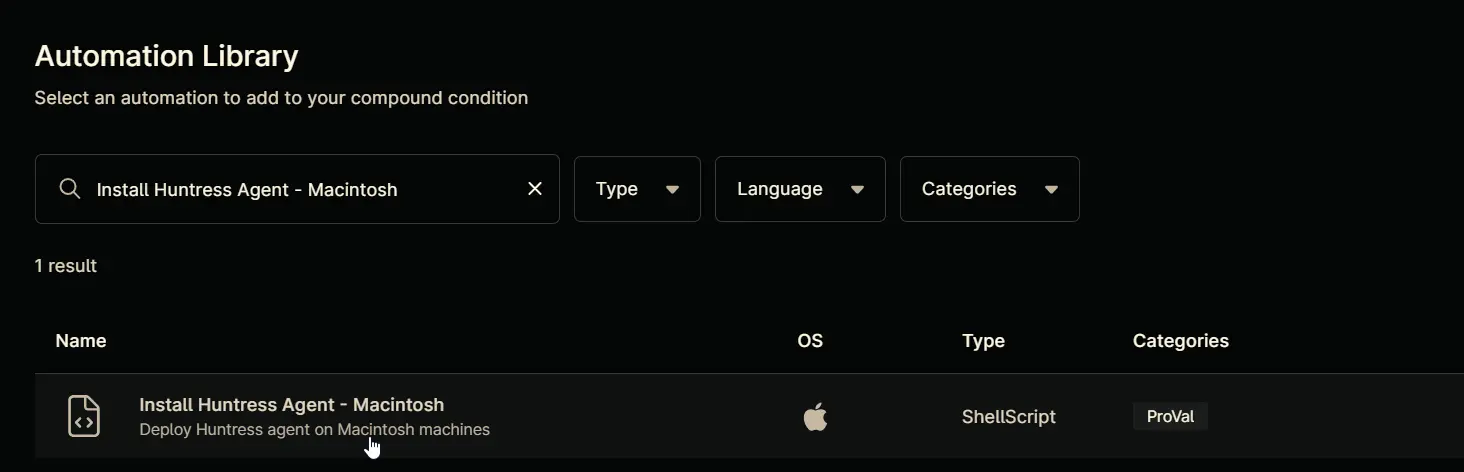The width and height of the screenshot is (1464, 472).
Task: Sort by the Type column header
Action: (983, 341)
